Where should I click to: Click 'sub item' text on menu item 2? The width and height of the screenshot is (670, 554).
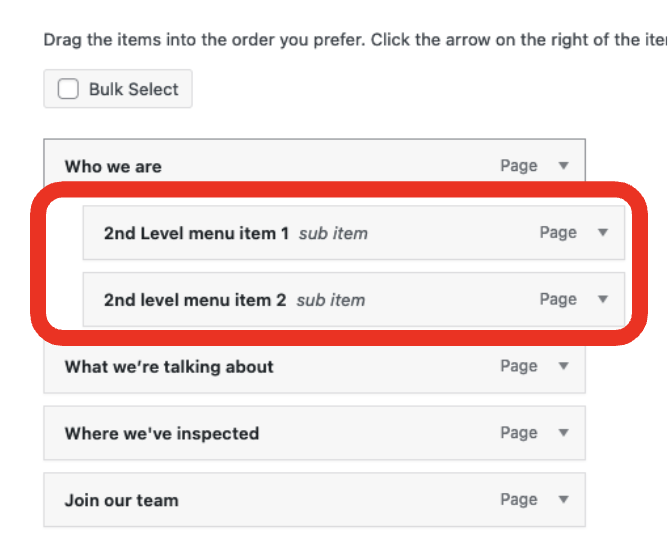tap(331, 300)
